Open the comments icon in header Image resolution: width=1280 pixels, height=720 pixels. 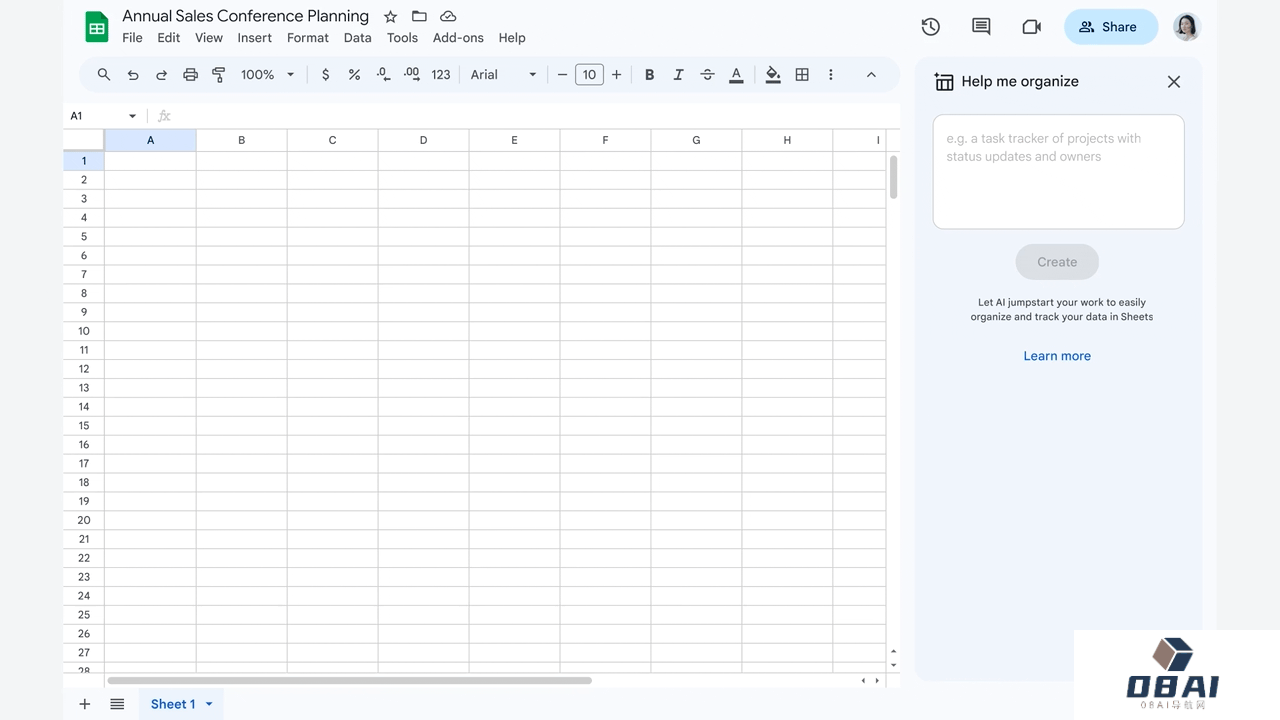(x=981, y=27)
